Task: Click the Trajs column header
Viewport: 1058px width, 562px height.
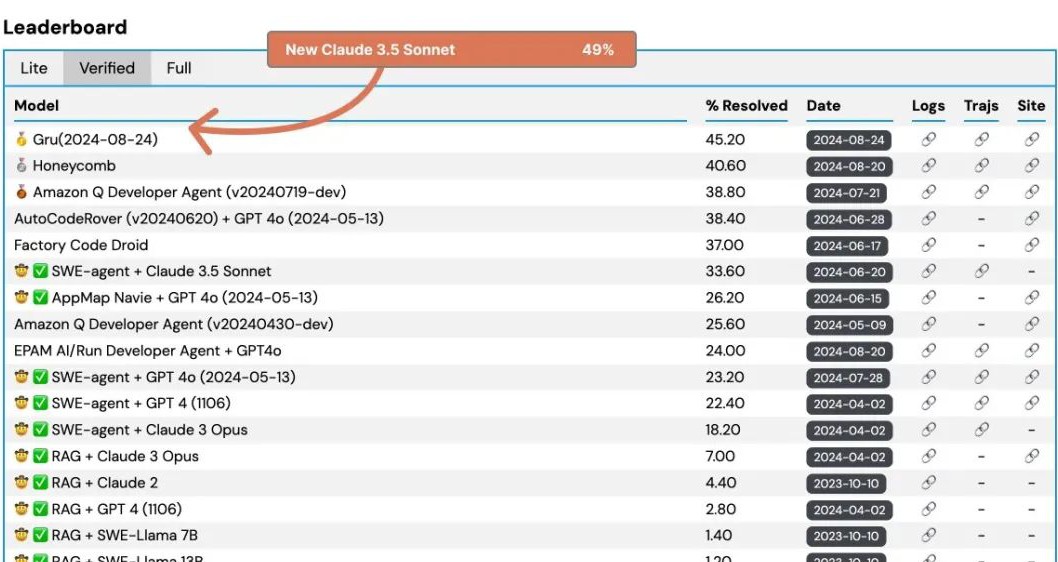Action: [x=981, y=106]
